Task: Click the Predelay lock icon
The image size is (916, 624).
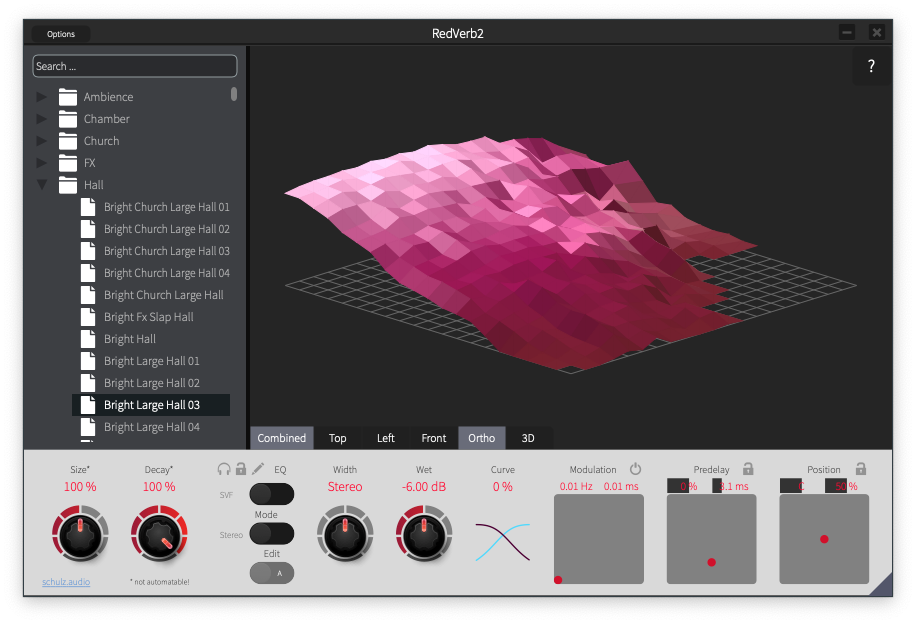Action: 750,468
